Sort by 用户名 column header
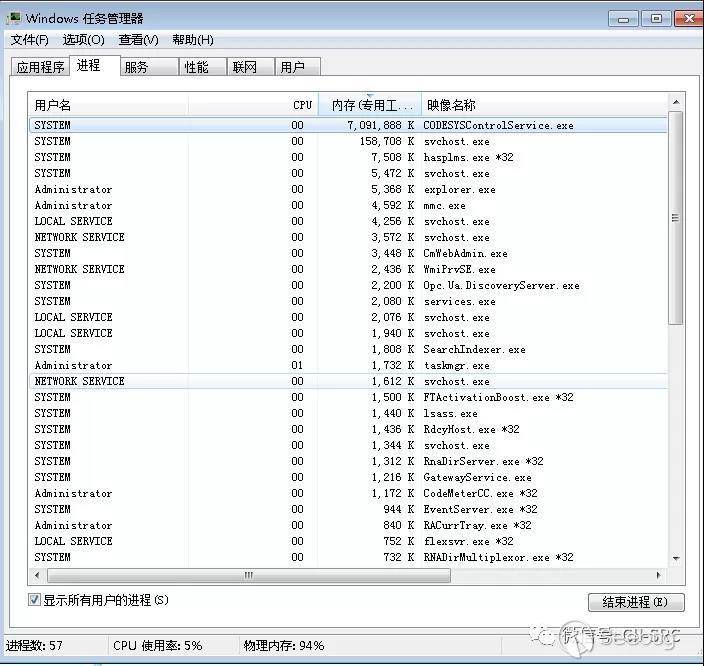Screen dimensions: 704x666 [x=107, y=105]
